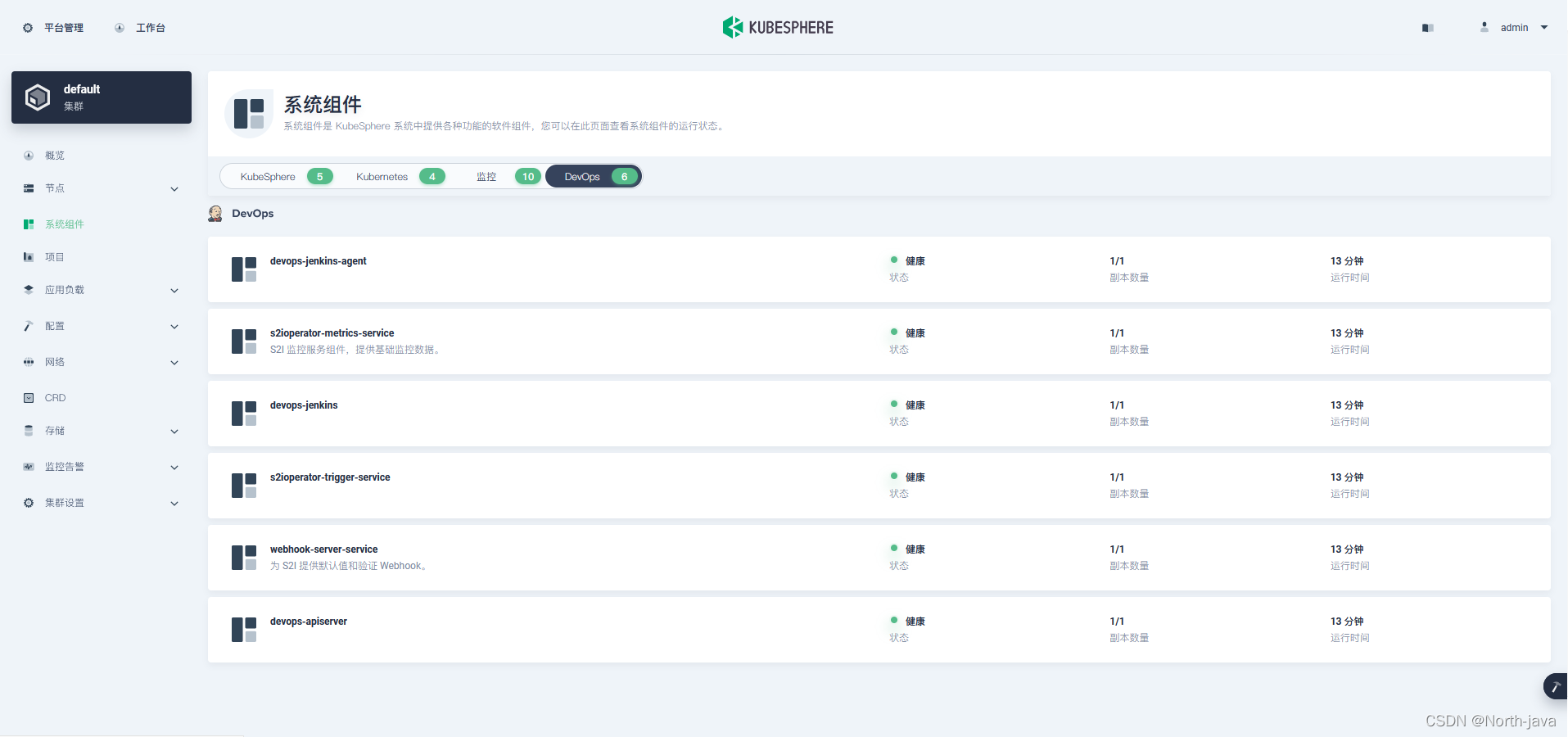Click the 网络 sidebar icon

[29, 362]
